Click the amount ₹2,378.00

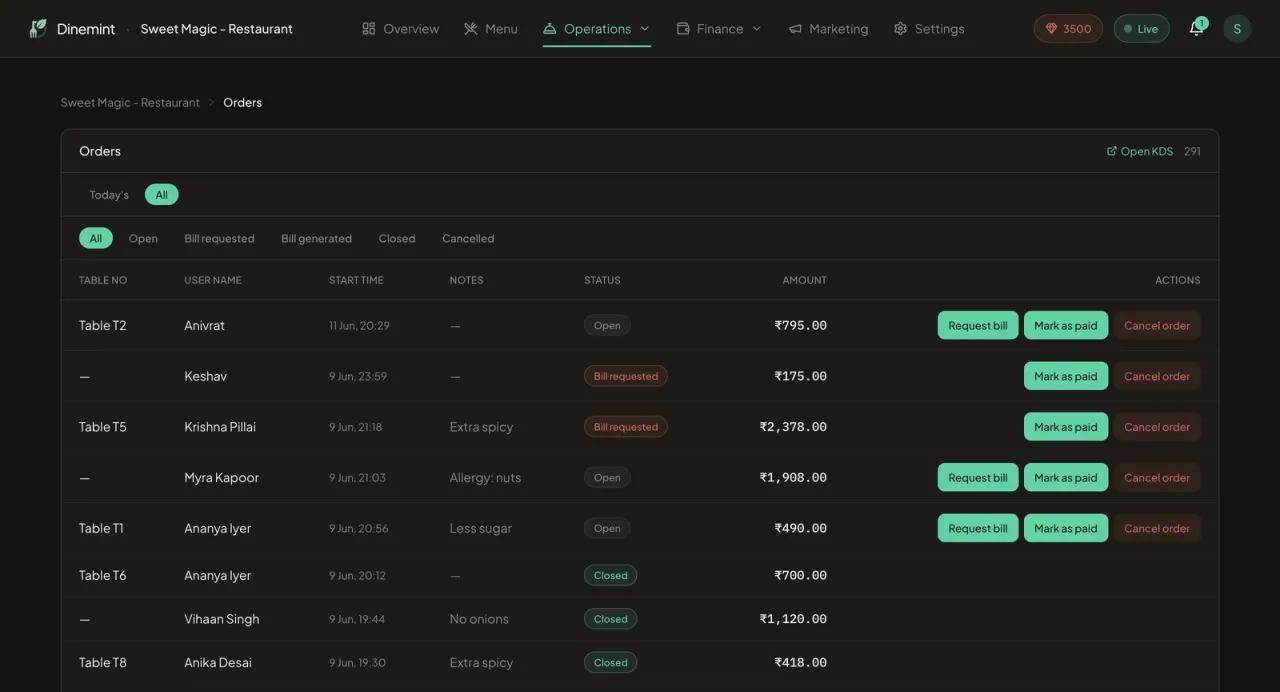coord(793,427)
